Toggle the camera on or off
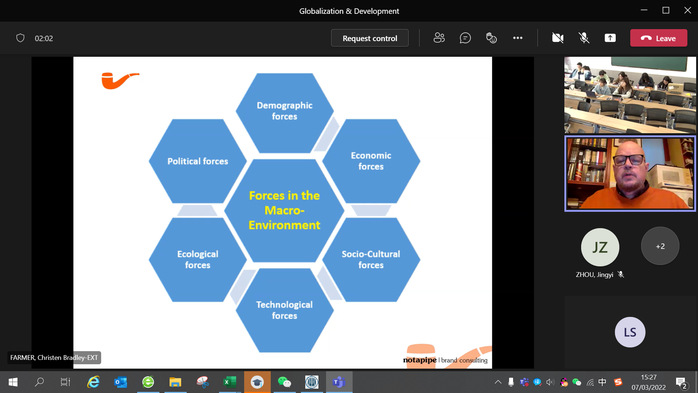The width and height of the screenshot is (698, 393). tap(557, 38)
